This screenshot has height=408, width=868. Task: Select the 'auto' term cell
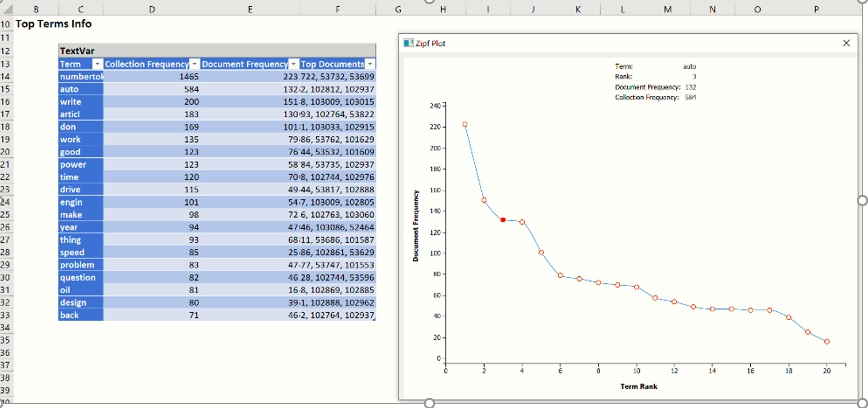click(x=81, y=89)
